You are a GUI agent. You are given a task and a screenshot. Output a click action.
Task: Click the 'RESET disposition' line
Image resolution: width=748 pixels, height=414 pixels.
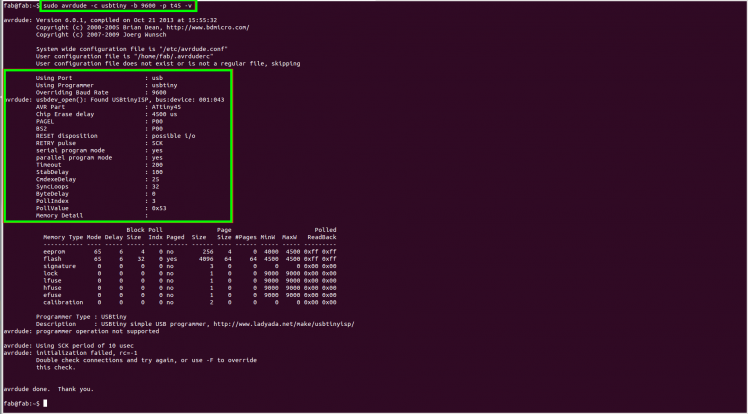[x=115, y=136]
